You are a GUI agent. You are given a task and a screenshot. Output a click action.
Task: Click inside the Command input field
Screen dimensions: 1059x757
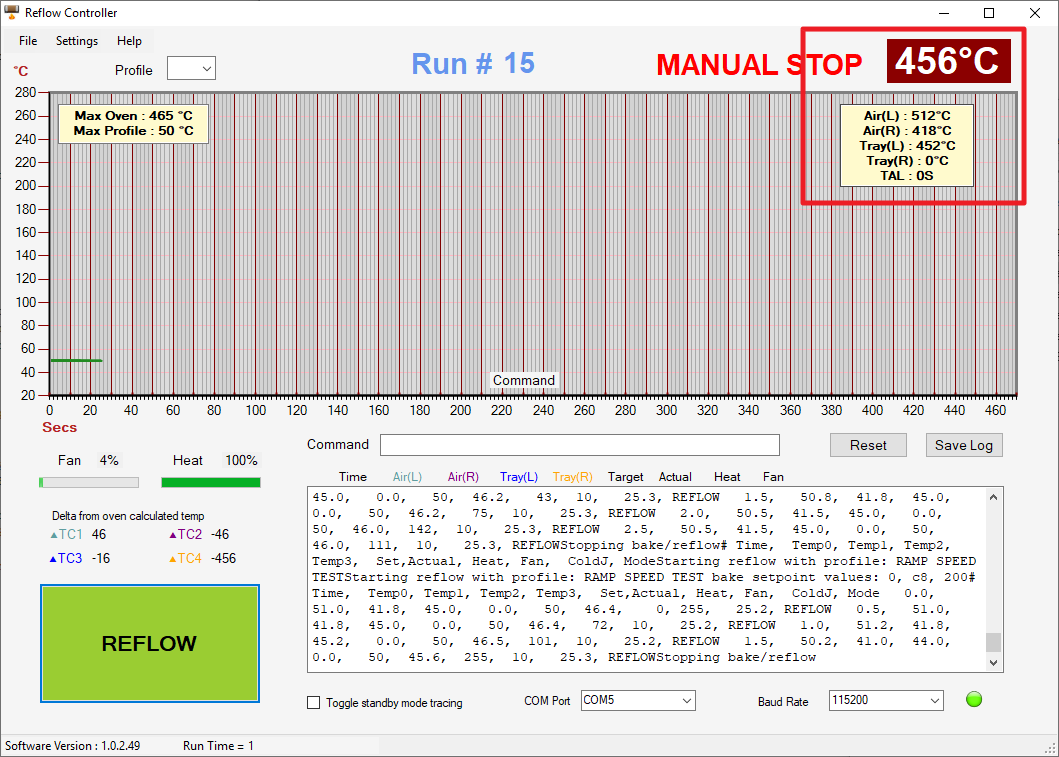point(580,444)
